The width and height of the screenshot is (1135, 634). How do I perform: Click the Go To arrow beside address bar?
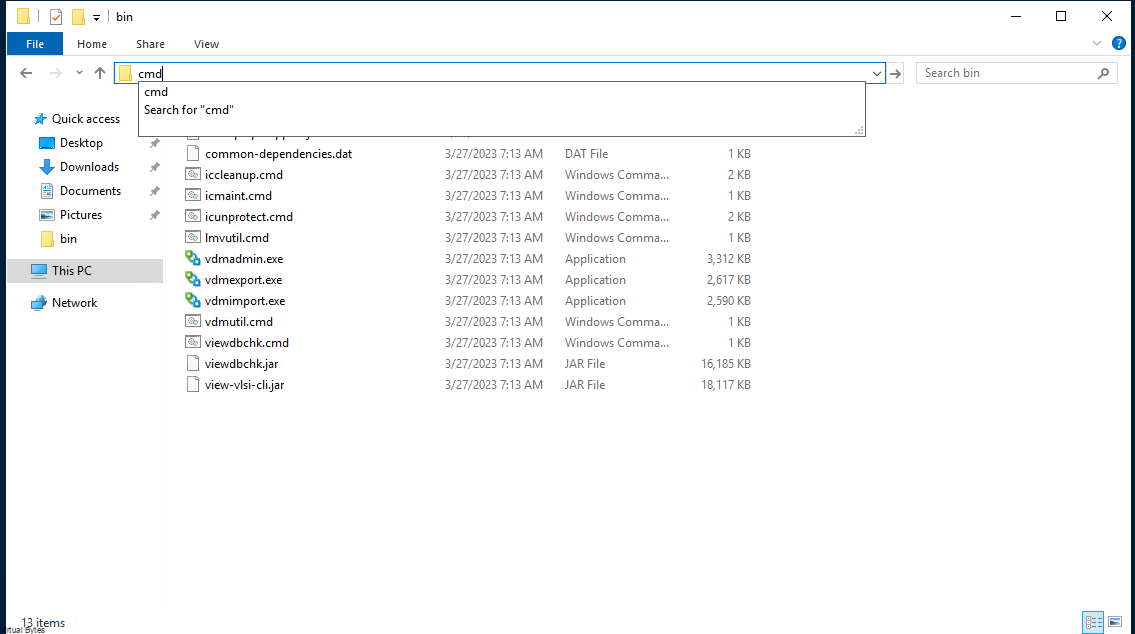coord(895,72)
